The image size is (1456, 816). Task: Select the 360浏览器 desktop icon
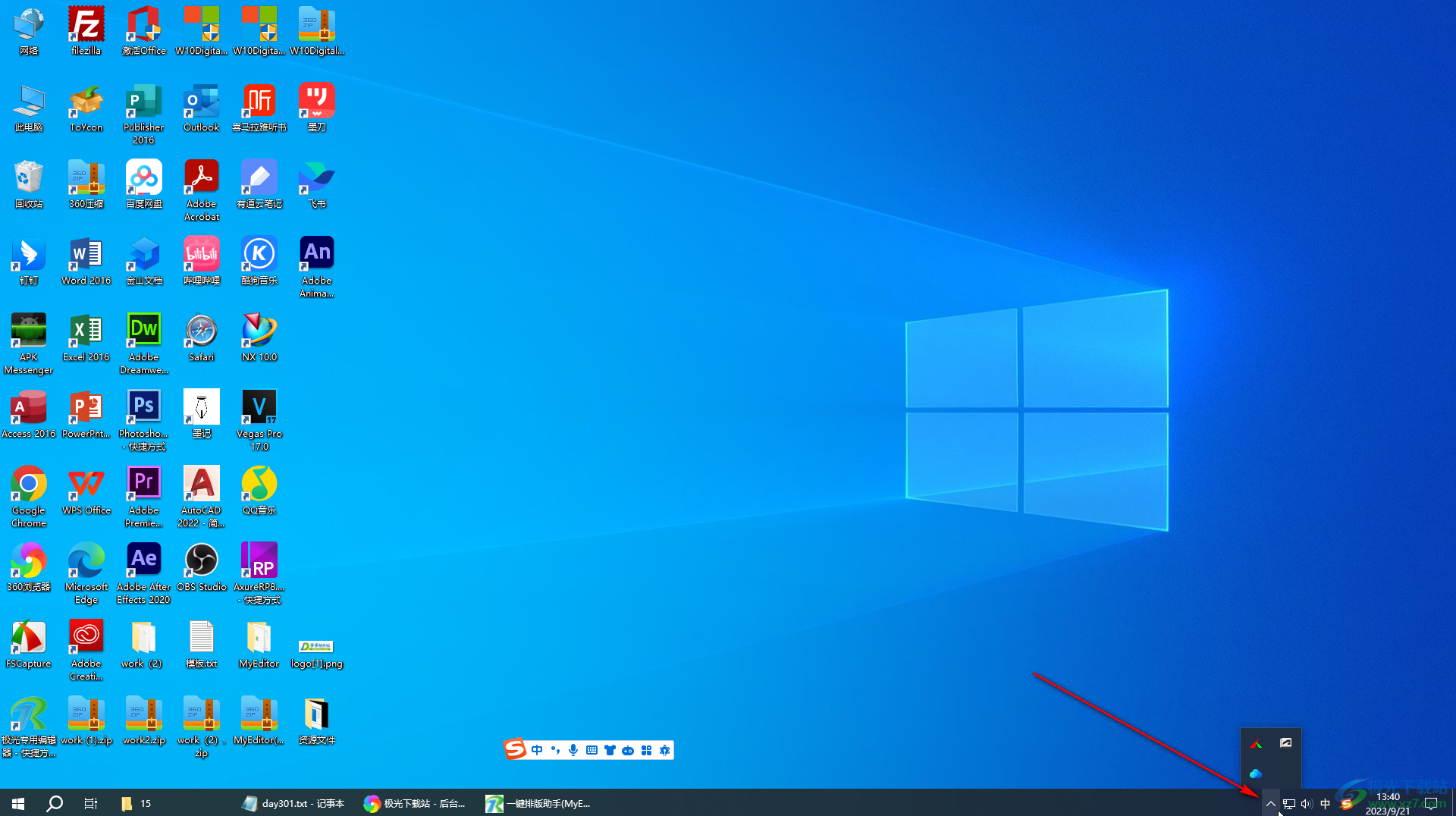pos(29,567)
